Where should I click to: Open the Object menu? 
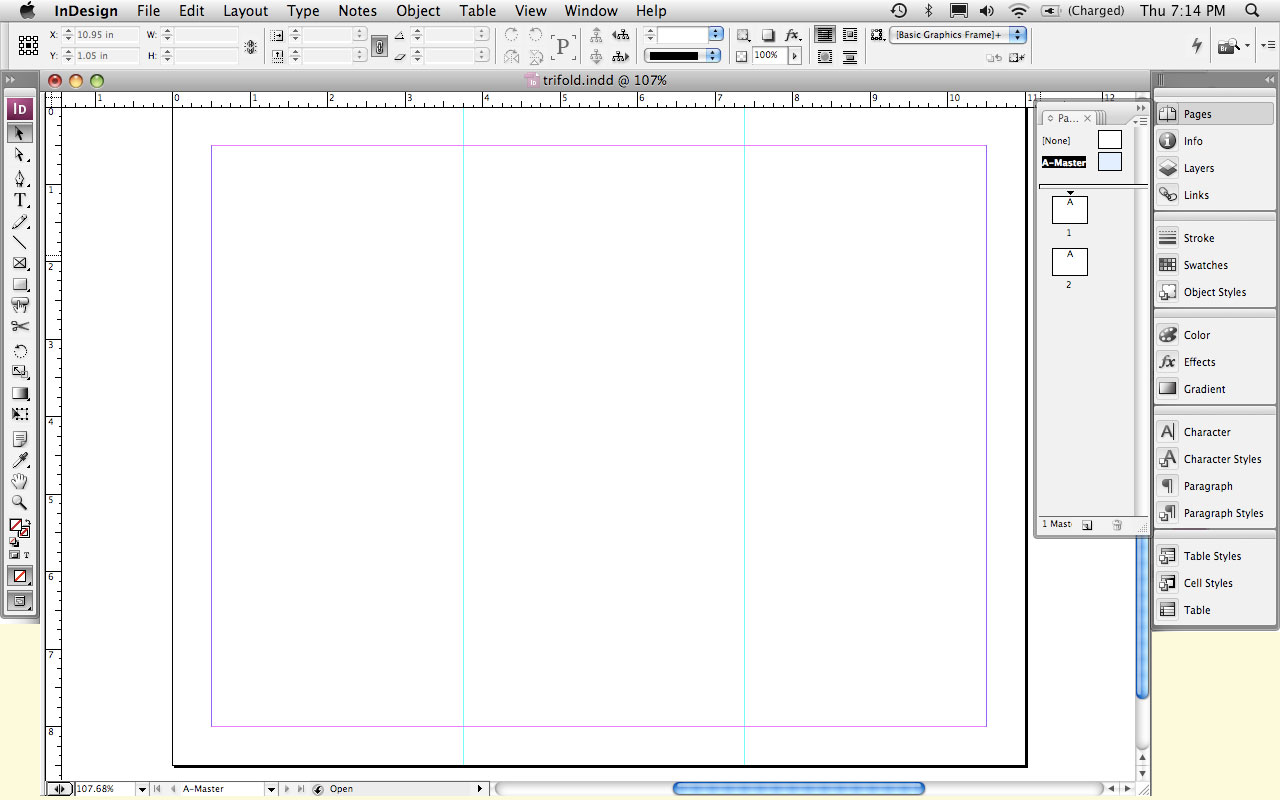click(418, 11)
